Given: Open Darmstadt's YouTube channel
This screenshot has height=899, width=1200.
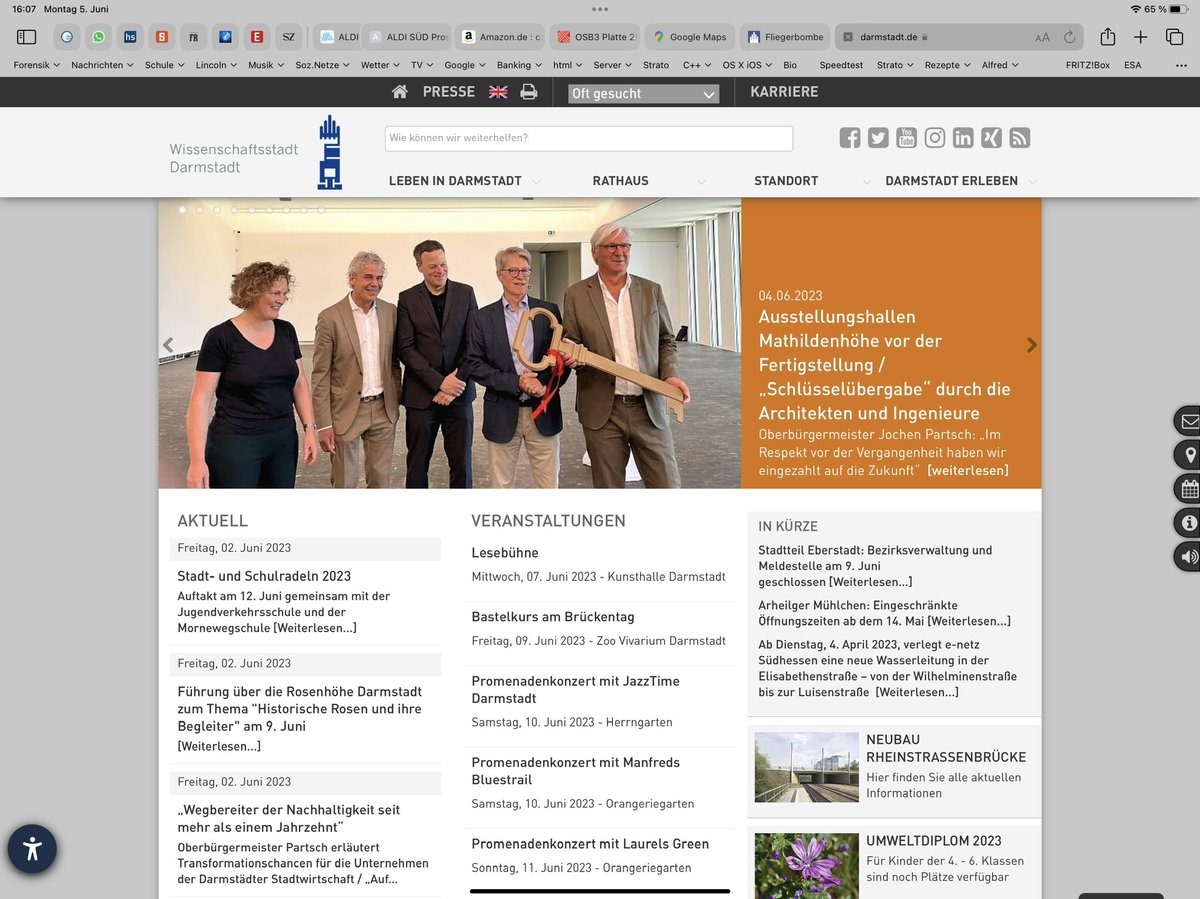Looking at the screenshot, I should [x=906, y=138].
